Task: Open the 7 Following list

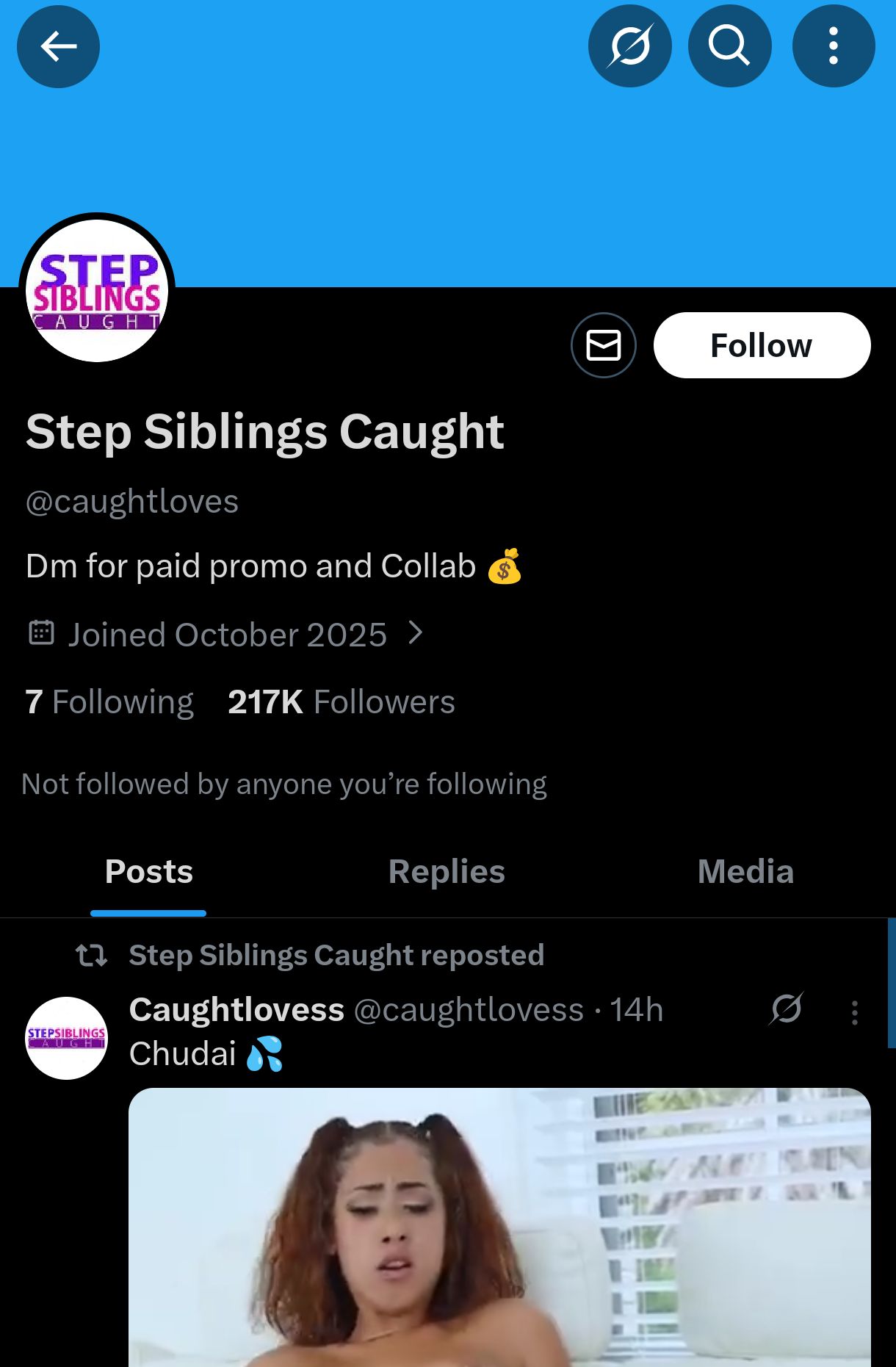Action: tap(109, 701)
